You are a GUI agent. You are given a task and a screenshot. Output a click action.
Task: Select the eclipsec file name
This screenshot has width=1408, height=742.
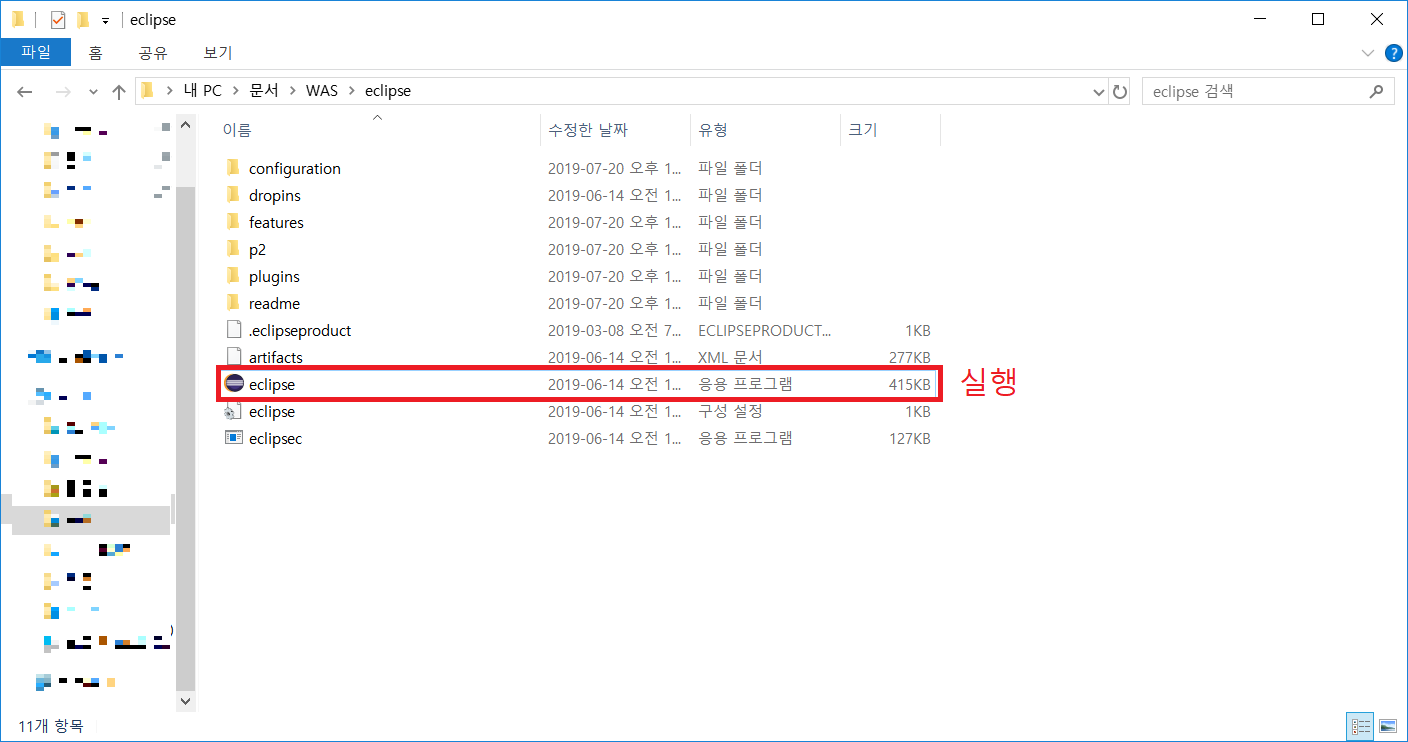tap(276, 438)
